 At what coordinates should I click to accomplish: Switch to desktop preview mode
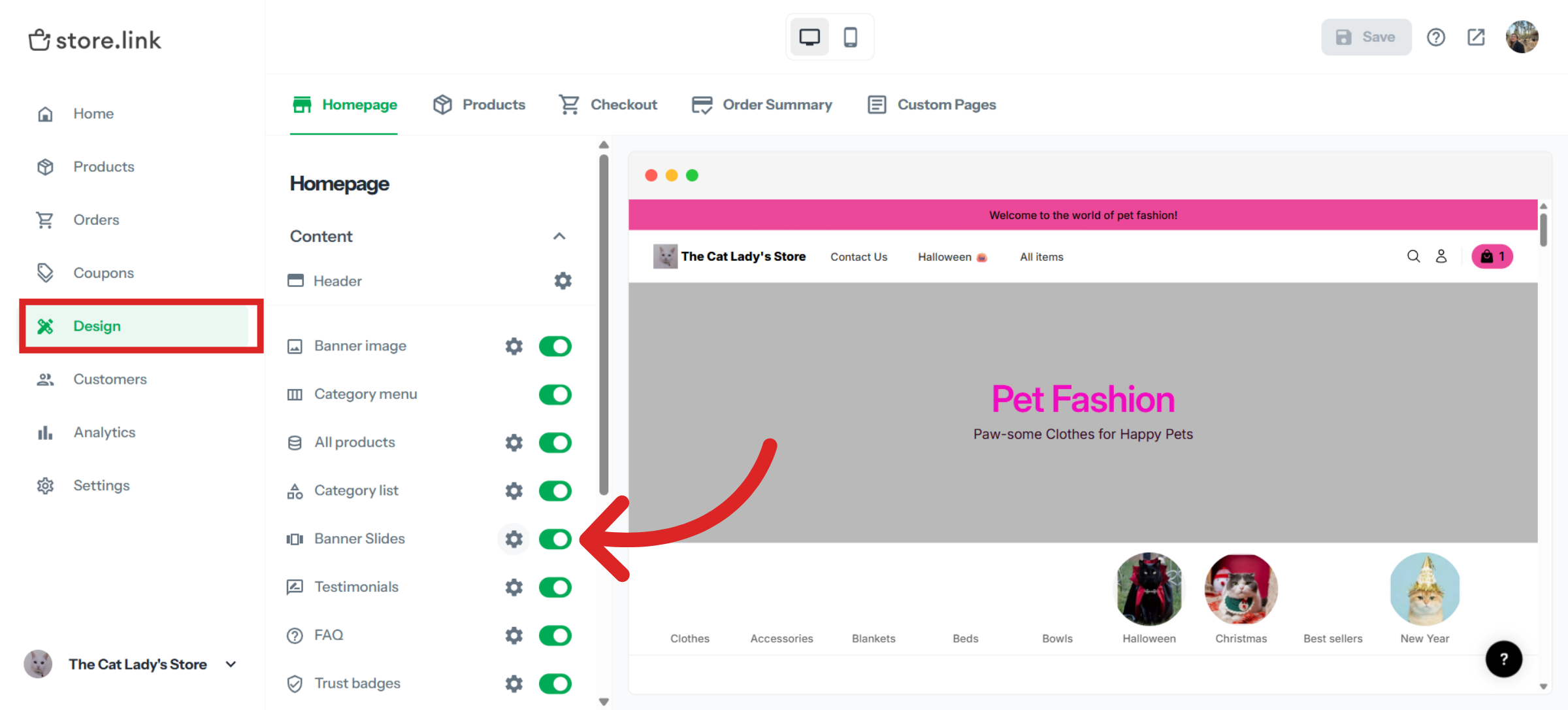[809, 37]
